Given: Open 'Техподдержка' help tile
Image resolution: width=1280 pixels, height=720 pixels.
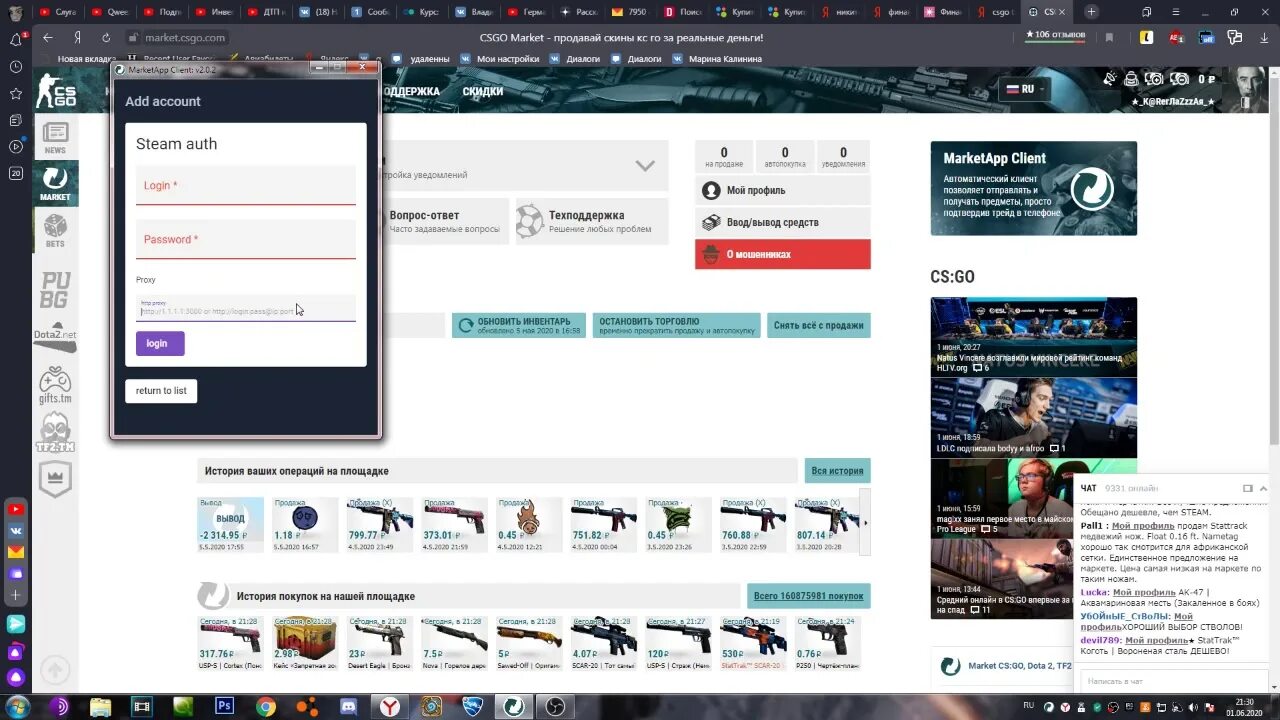Looking at the screenshot, I should coord(592,221).
